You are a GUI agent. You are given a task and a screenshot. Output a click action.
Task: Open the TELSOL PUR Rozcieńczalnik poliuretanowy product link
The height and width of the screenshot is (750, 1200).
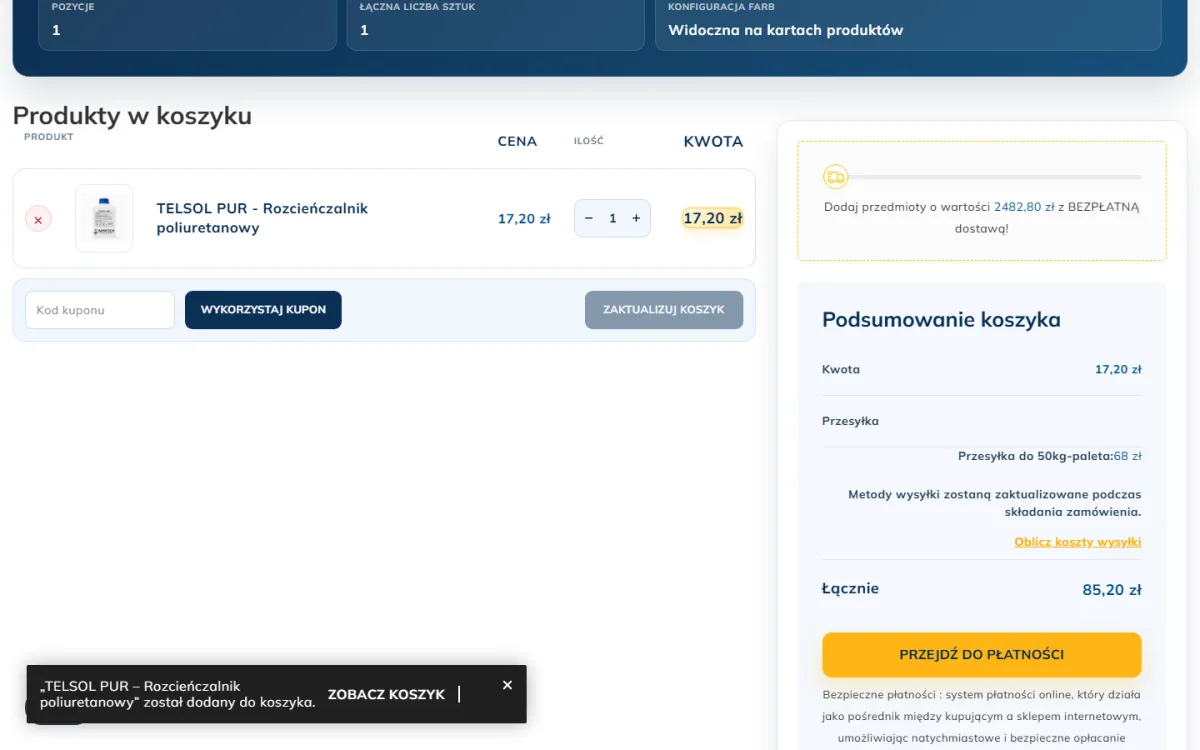click(x=262, y=218)
